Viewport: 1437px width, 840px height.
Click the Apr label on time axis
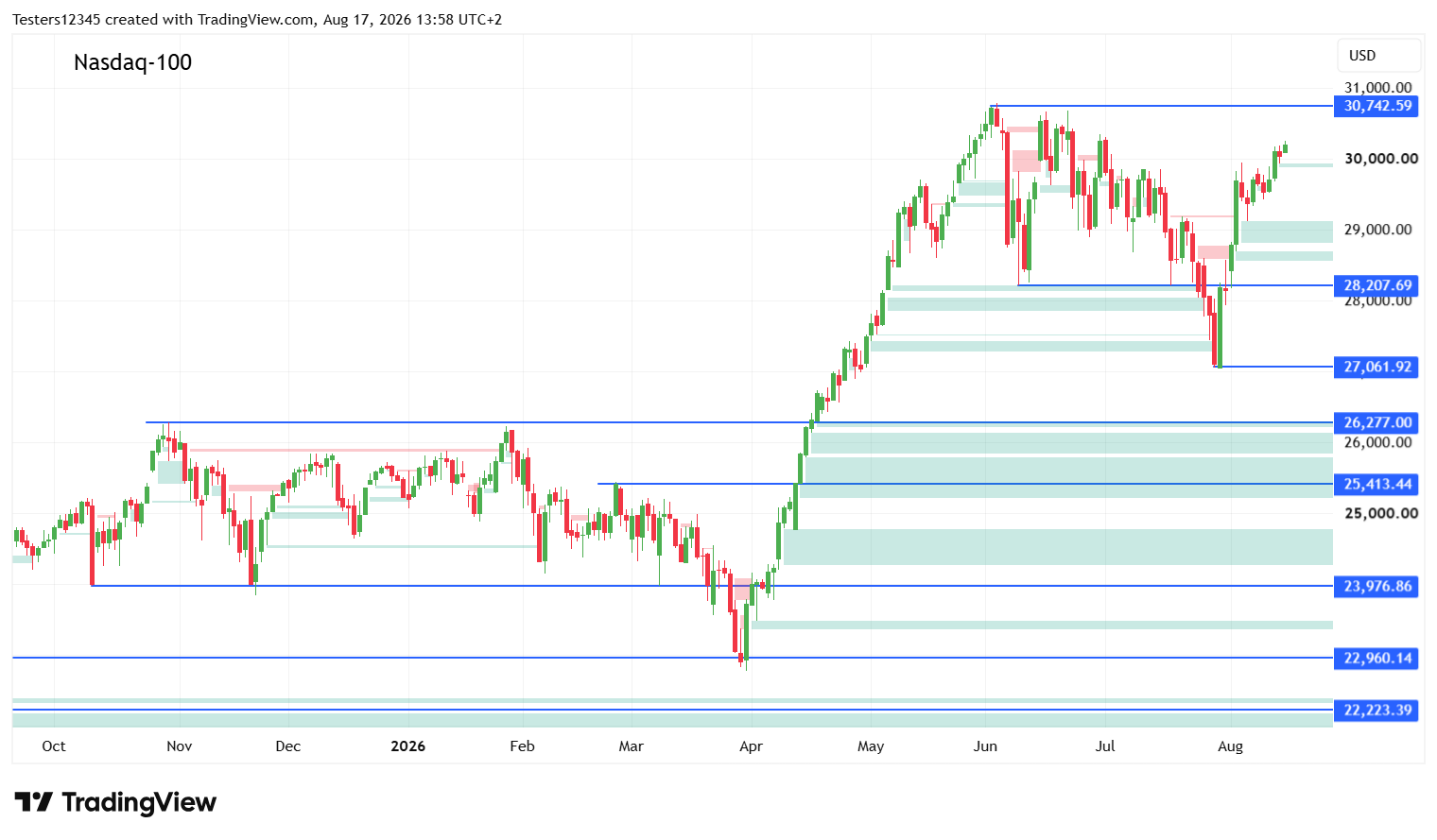point(751,746)
